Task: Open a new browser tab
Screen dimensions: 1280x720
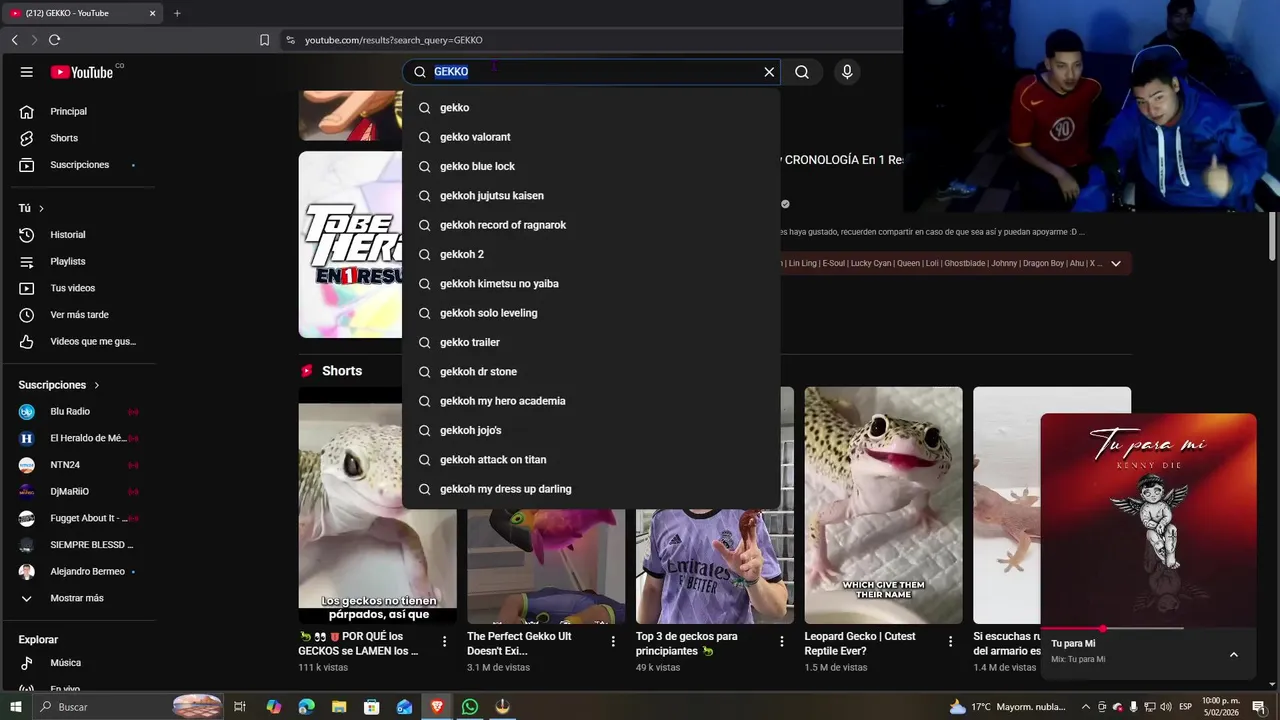Action: pyautogui.click(x=177, y=13)
